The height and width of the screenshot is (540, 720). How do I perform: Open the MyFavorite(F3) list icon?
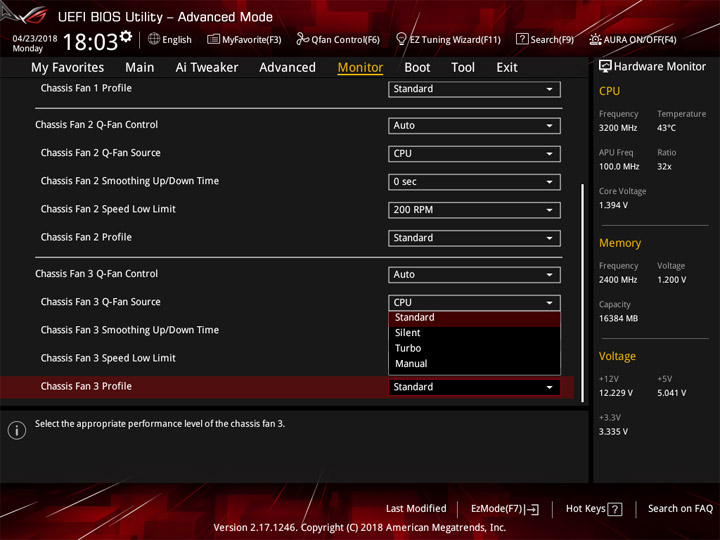click(x=213, y=39)
